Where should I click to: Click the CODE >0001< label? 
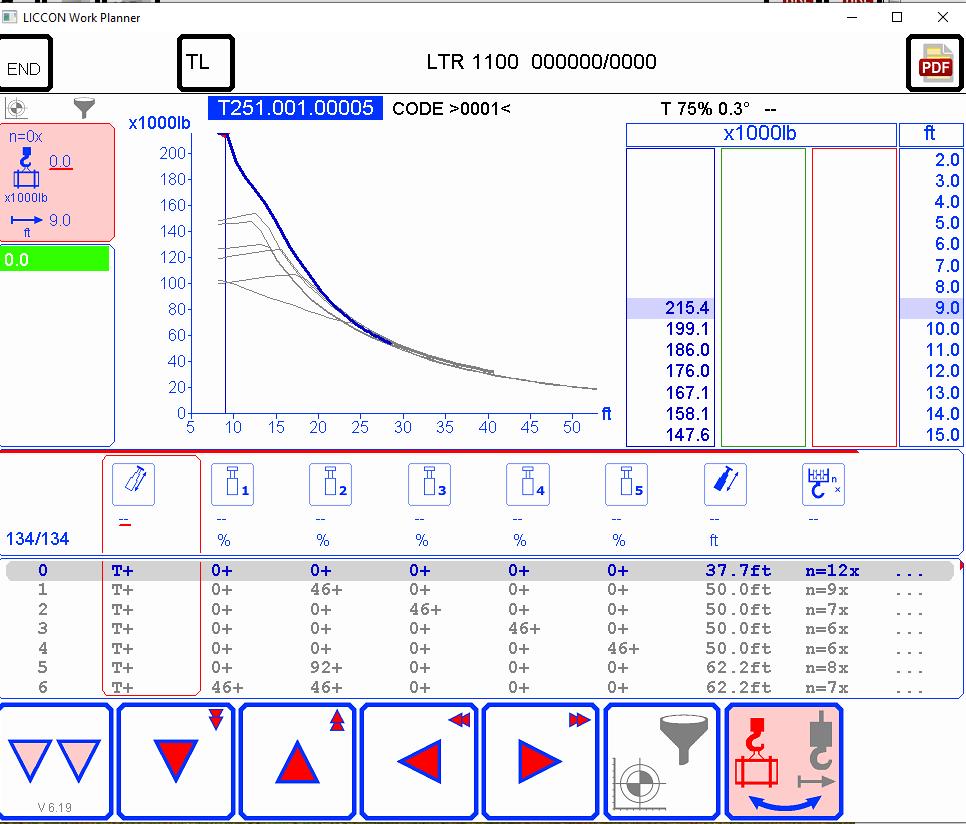[452, 109]
